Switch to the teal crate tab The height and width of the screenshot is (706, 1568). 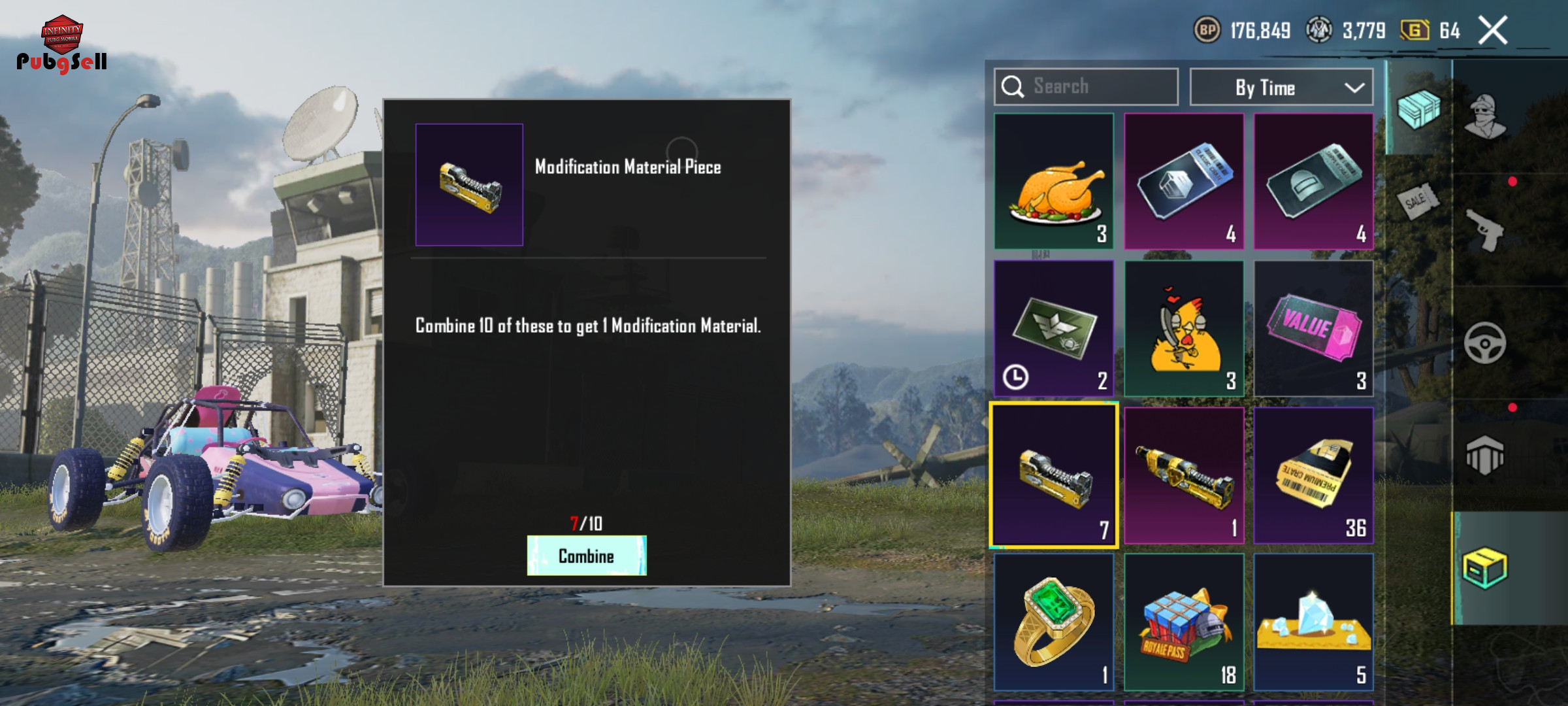click(x=1418, y=109)
